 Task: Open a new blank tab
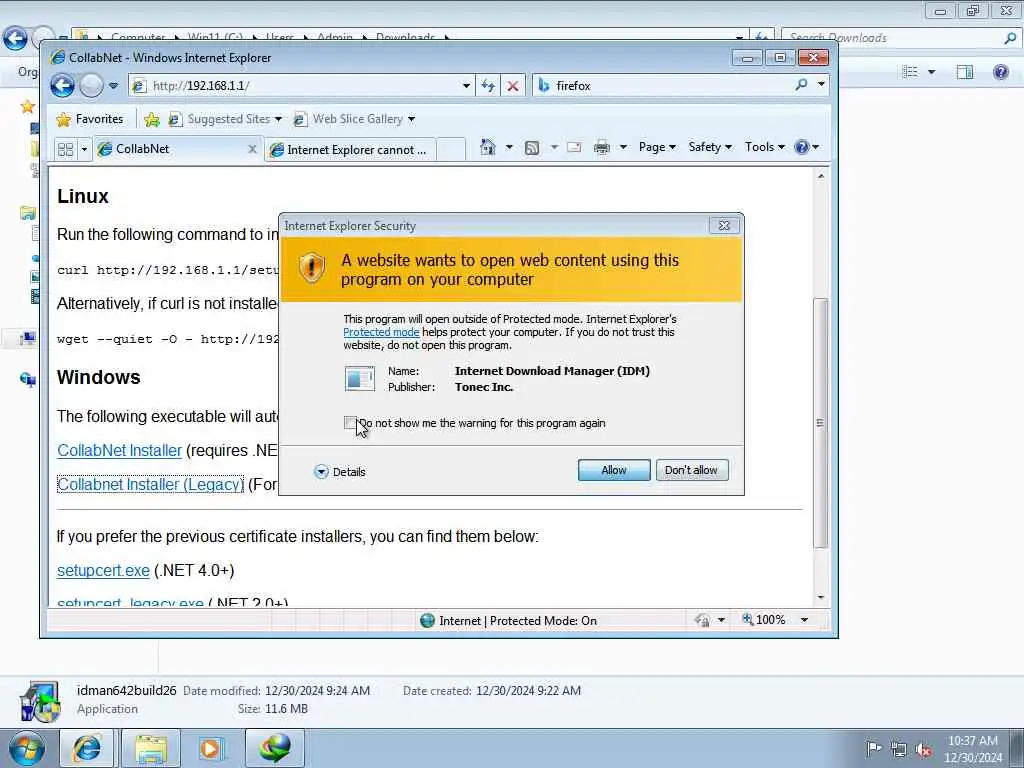click(451, 150)
